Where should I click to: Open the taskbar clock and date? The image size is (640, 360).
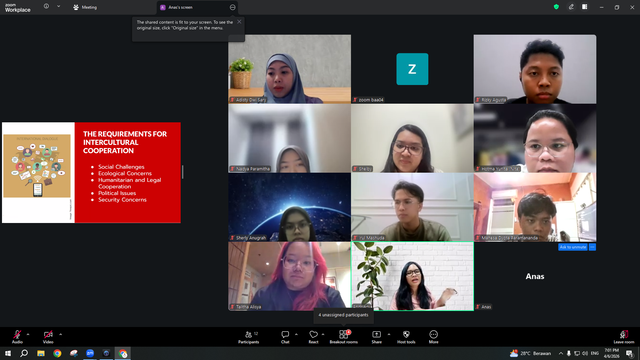pos(611,353)
